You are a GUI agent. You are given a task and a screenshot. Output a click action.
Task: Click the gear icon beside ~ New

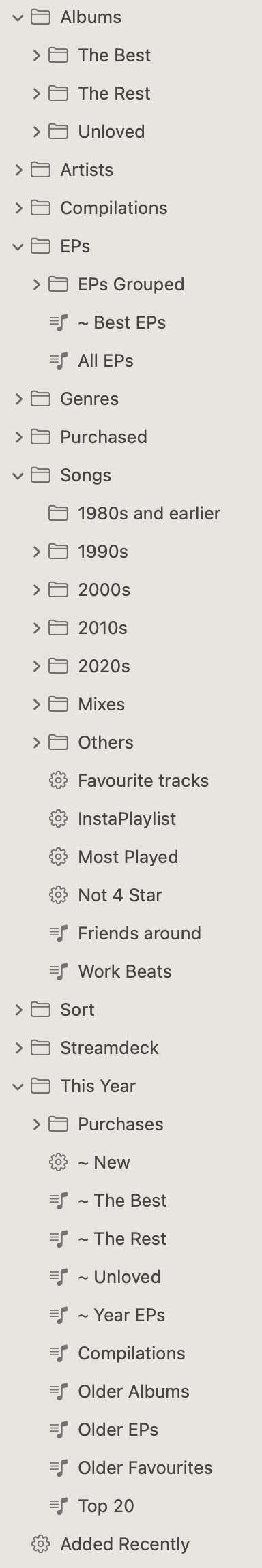pyautogui.click(x=59, y=1162)
